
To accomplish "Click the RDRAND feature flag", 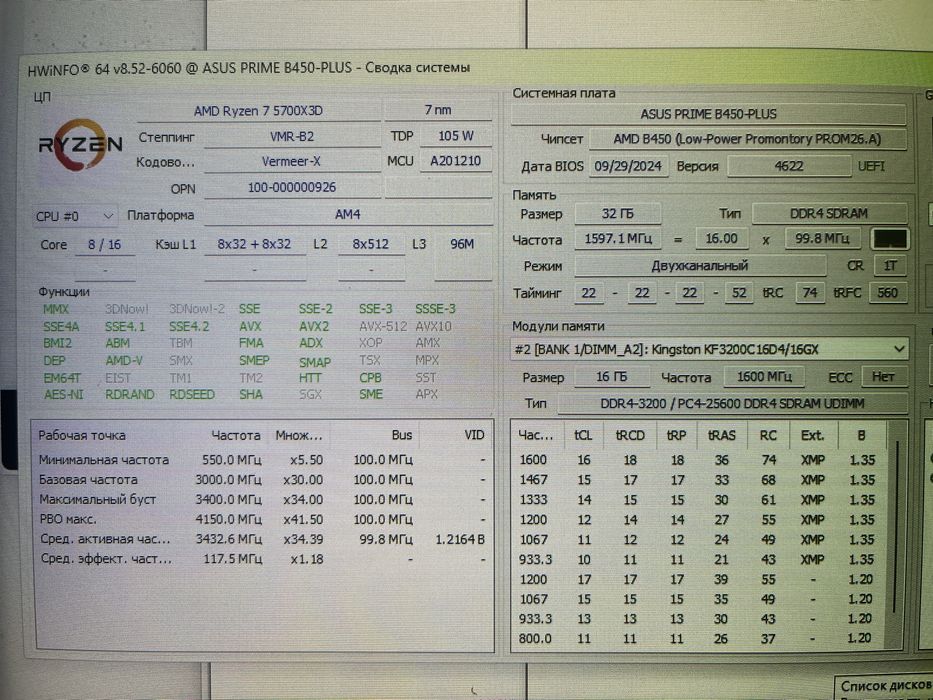I will pos(130,395).
